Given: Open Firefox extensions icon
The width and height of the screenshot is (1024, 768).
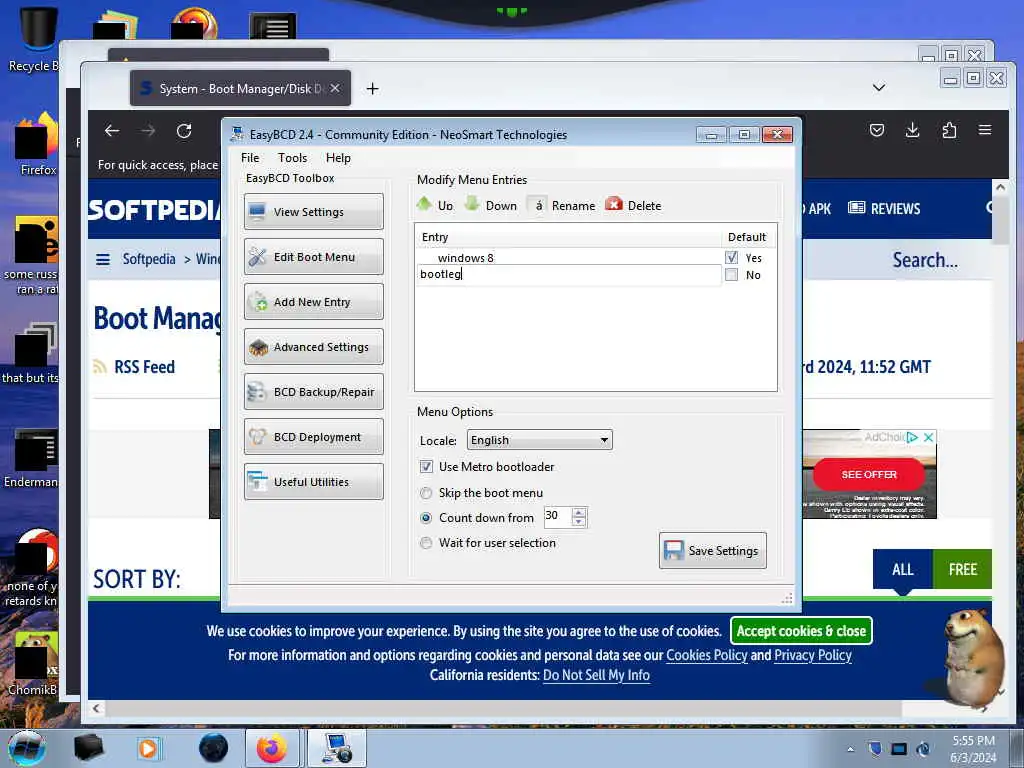Looking at the screenshot, I should pyautogui.click(x=950, y=130).
